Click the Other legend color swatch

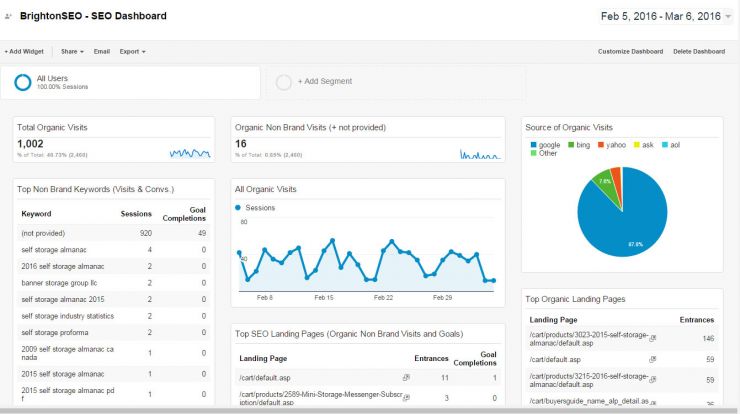pos(534,153)
